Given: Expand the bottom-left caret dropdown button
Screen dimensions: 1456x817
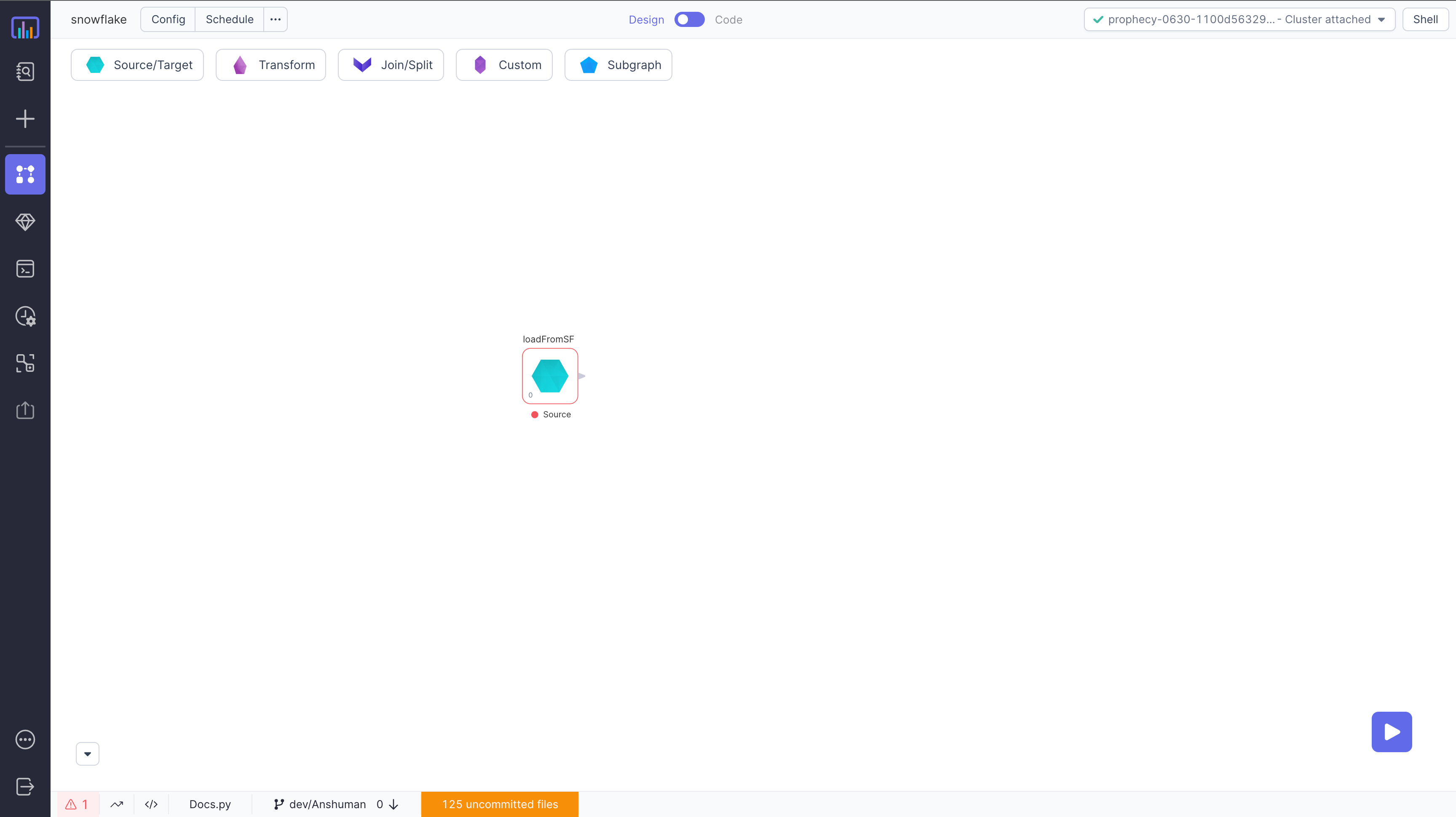Looking at the screenshot, I should pyautogui.click(x=88, y=754).
